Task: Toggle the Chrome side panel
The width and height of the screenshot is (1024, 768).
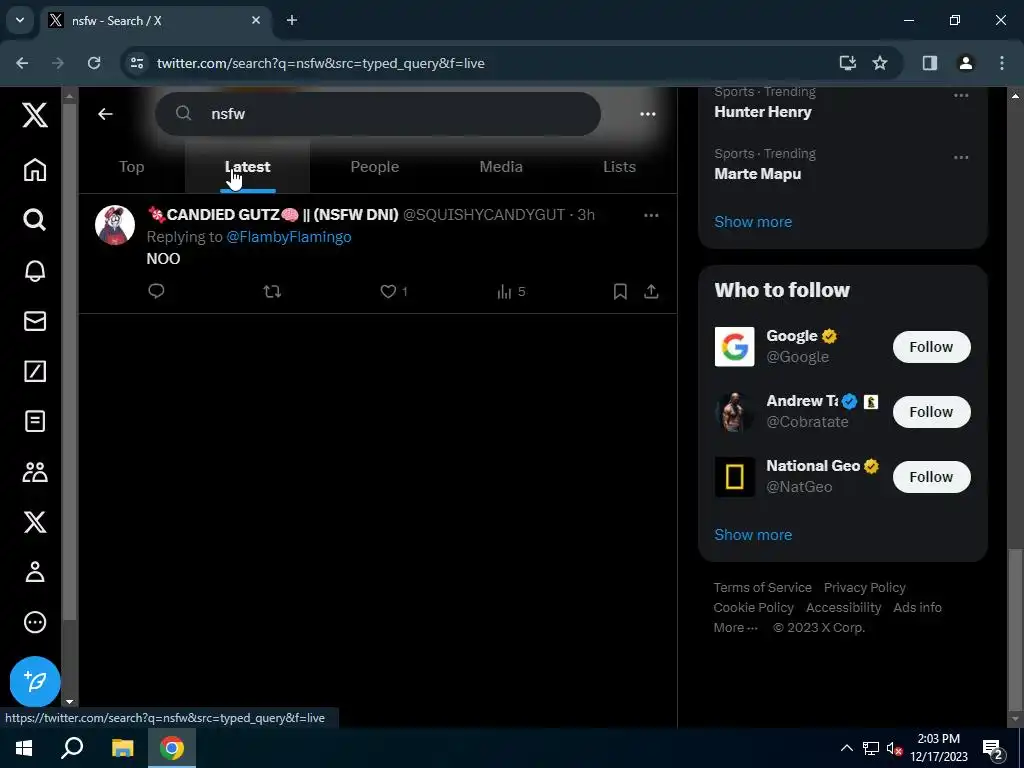Action: tap(929, 63)
